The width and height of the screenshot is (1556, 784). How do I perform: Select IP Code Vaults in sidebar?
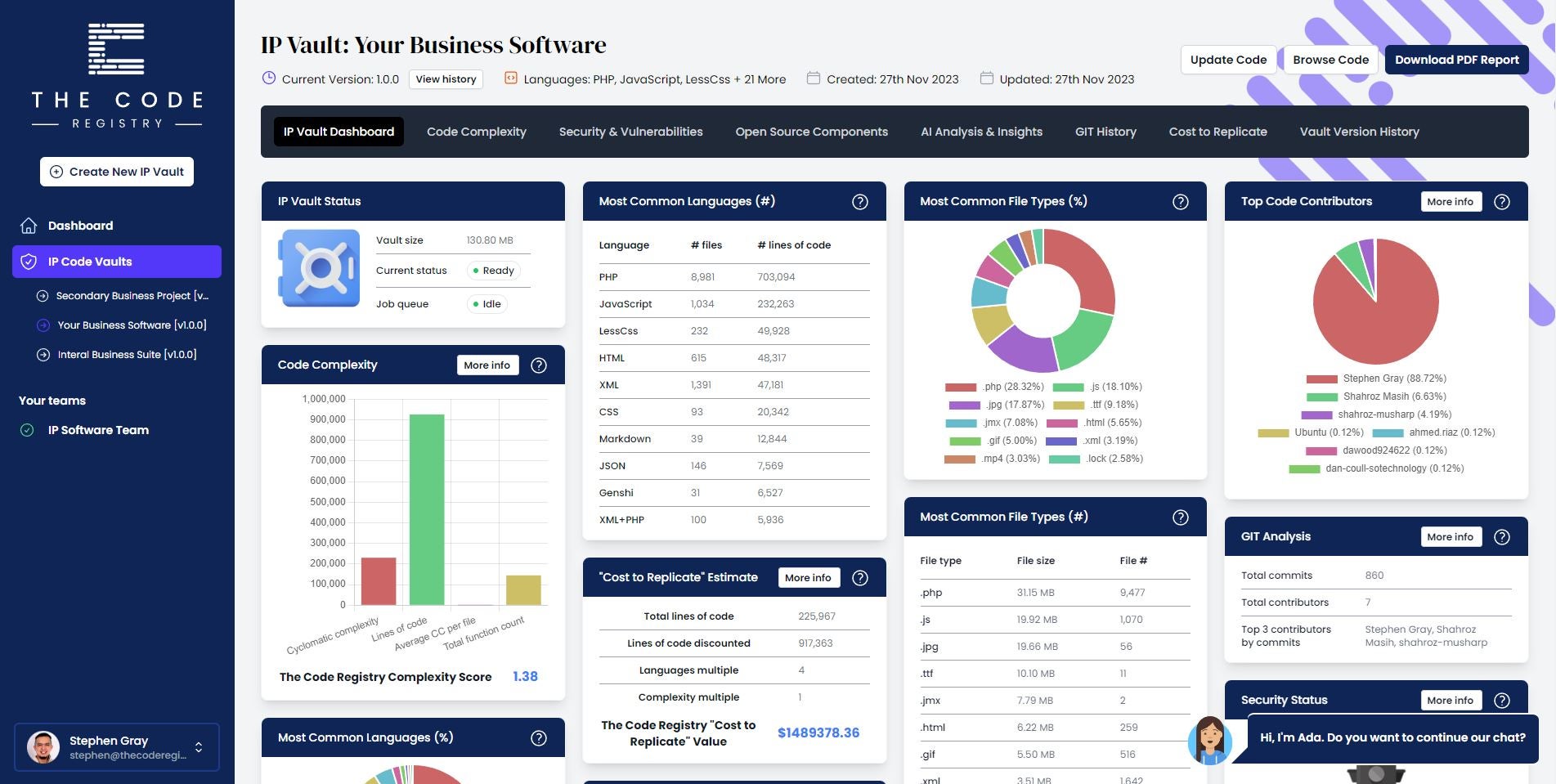tap(117, 262)
